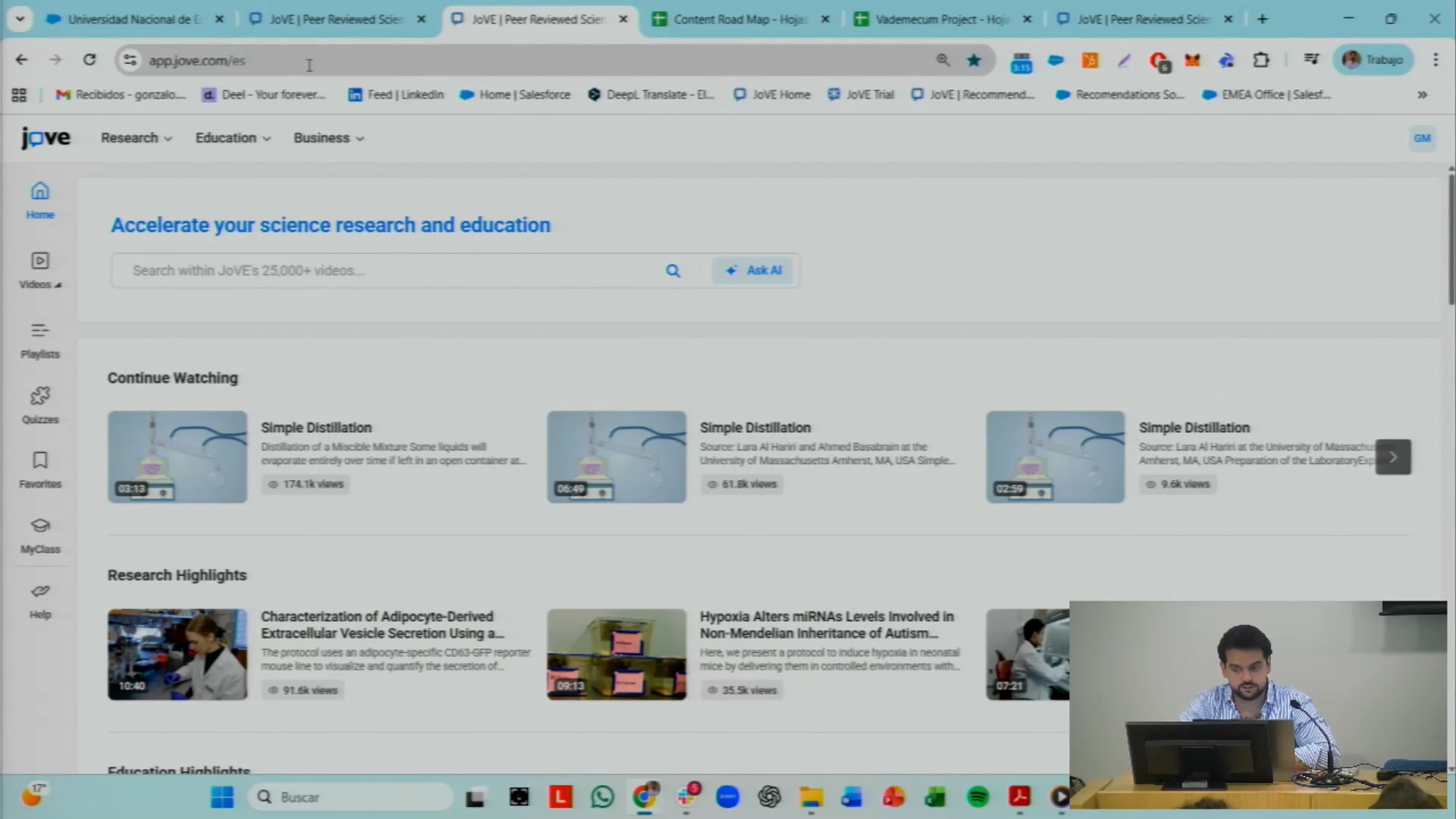Open the GM user profile avatar
1456x819 pixels.
[1422, 138]
